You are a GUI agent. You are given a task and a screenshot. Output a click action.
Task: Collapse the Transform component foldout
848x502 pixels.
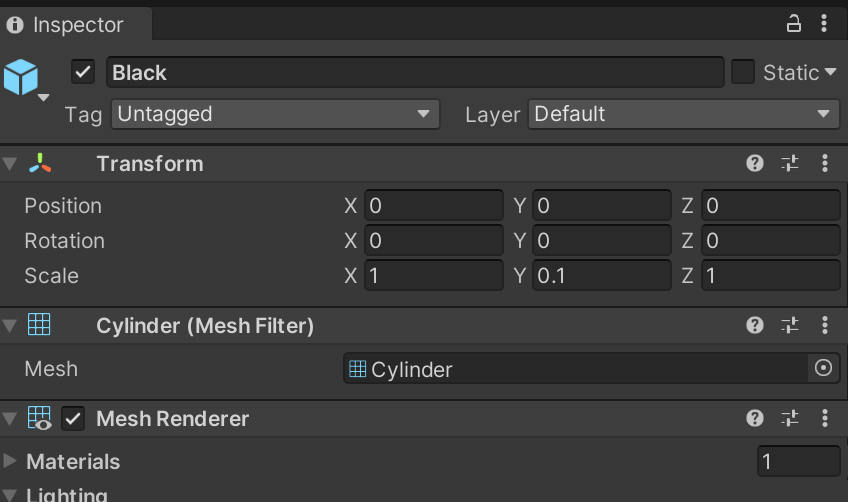pyautogui.click(x=10, y=163)
